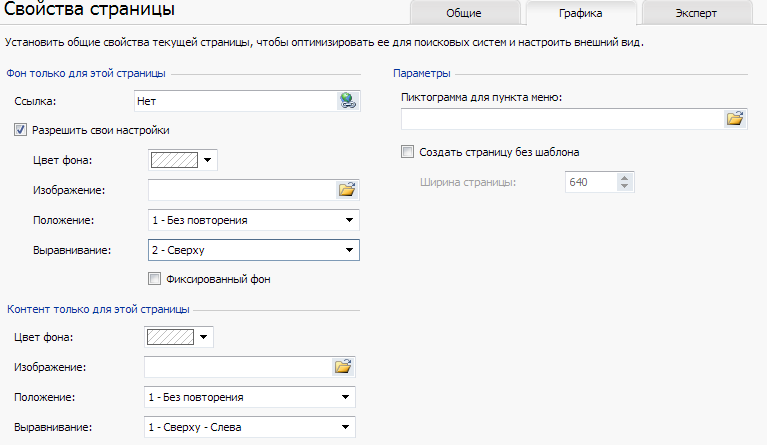
Task: Browse folder icon for Пиктограмма для пункта меню
Action: [735, 119]
